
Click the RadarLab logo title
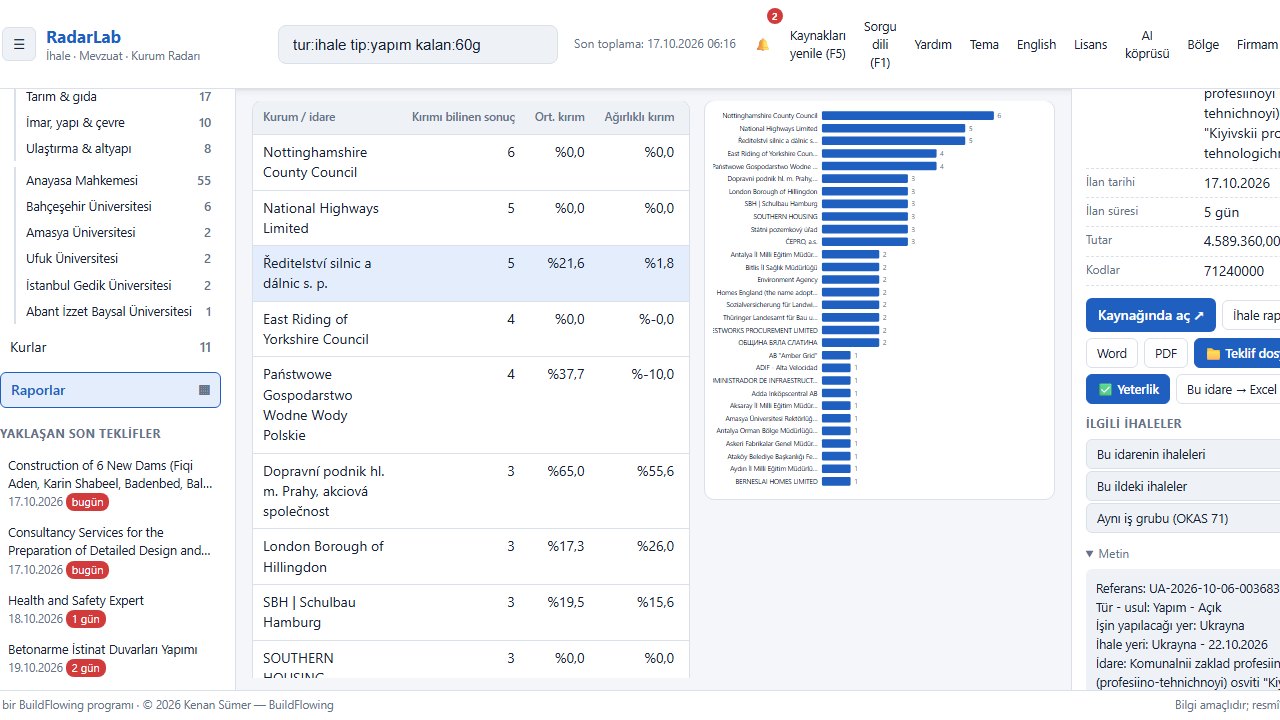(x=83, y=37)
